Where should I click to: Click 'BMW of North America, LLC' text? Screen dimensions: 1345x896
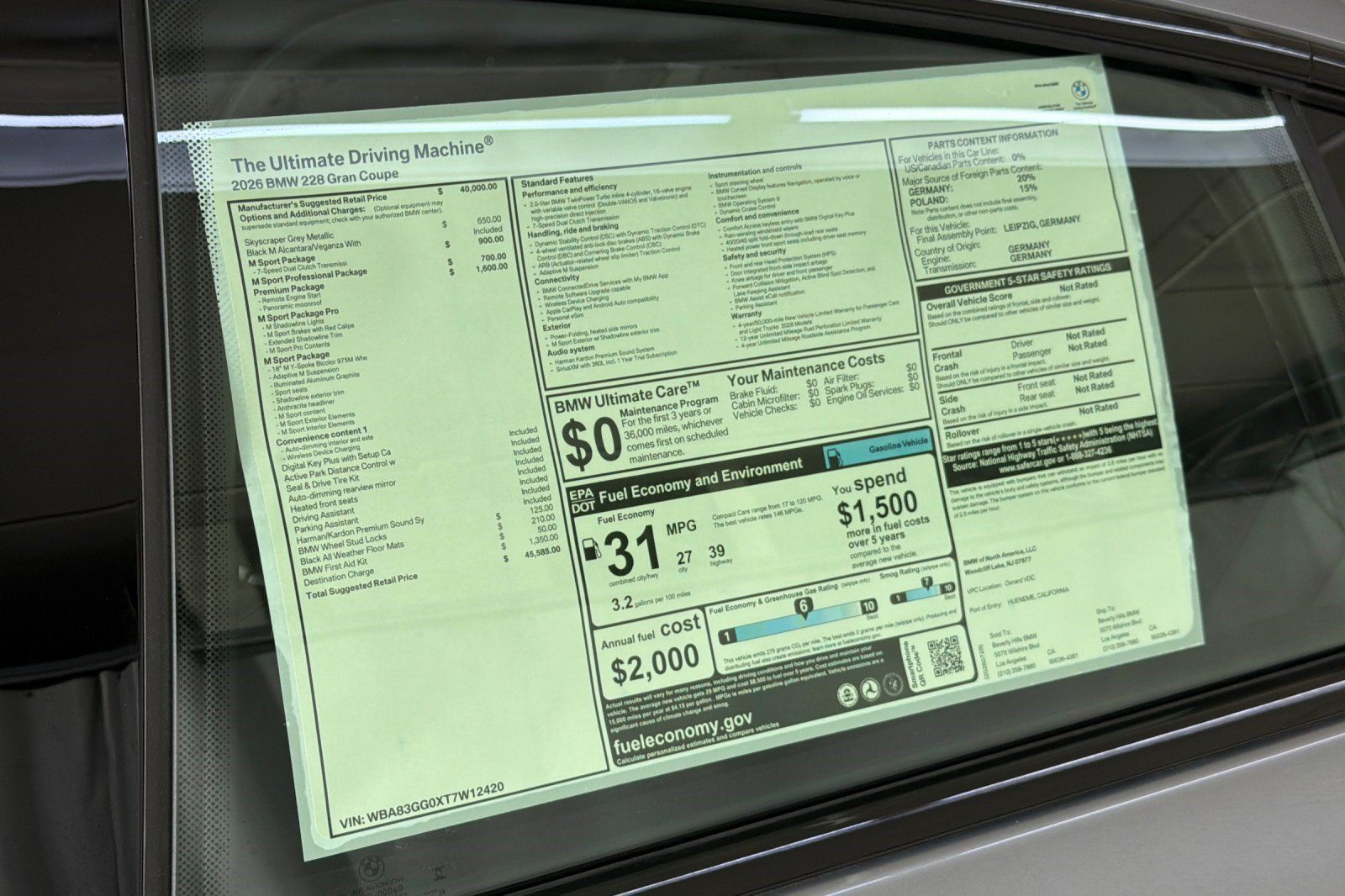click(x=1000, y=555)
